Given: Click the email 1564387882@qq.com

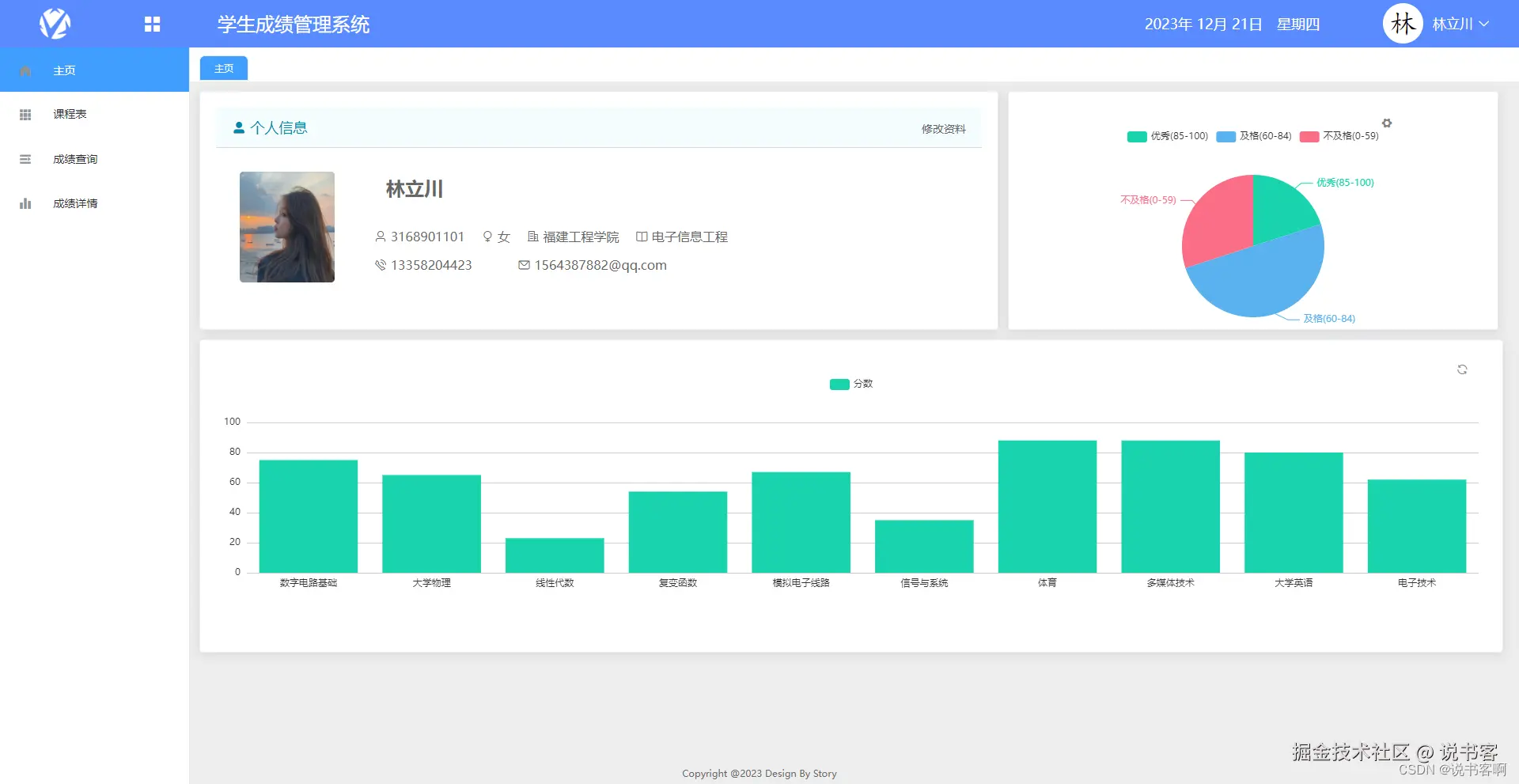Looking at the screenshot, I should pos(600,265).
